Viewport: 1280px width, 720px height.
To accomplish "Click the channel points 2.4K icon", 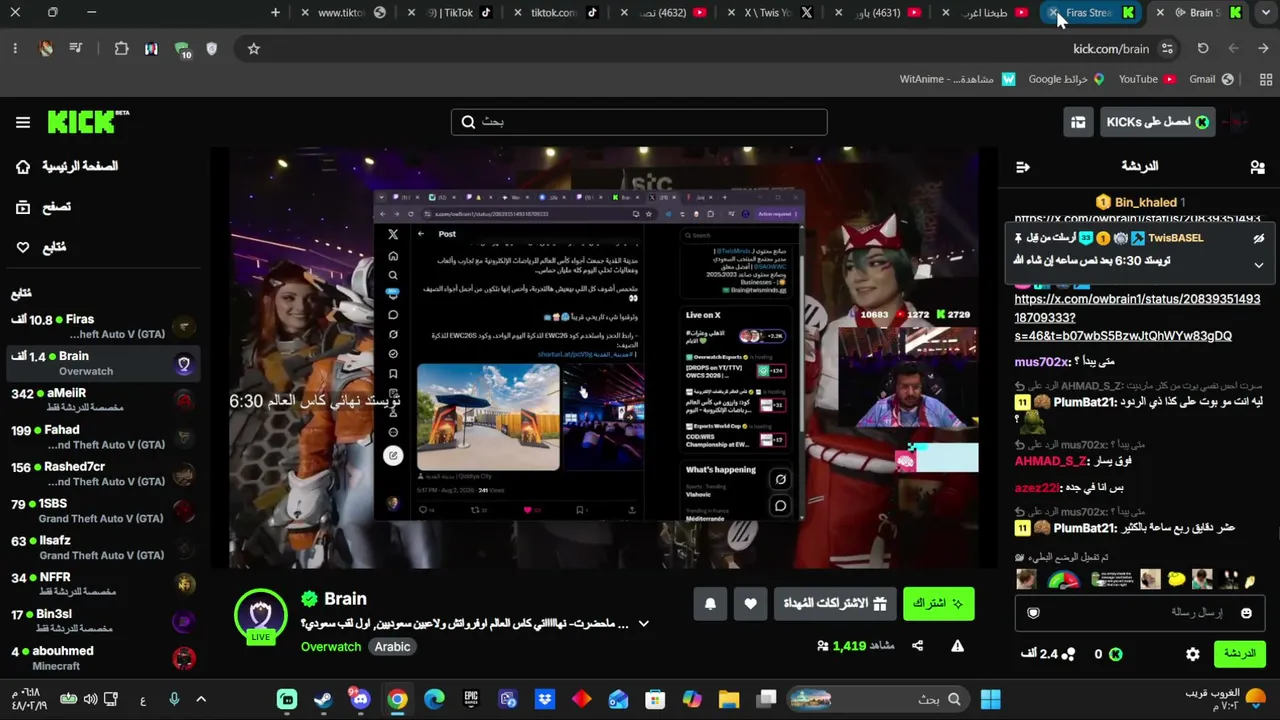I will point(1068,654).
